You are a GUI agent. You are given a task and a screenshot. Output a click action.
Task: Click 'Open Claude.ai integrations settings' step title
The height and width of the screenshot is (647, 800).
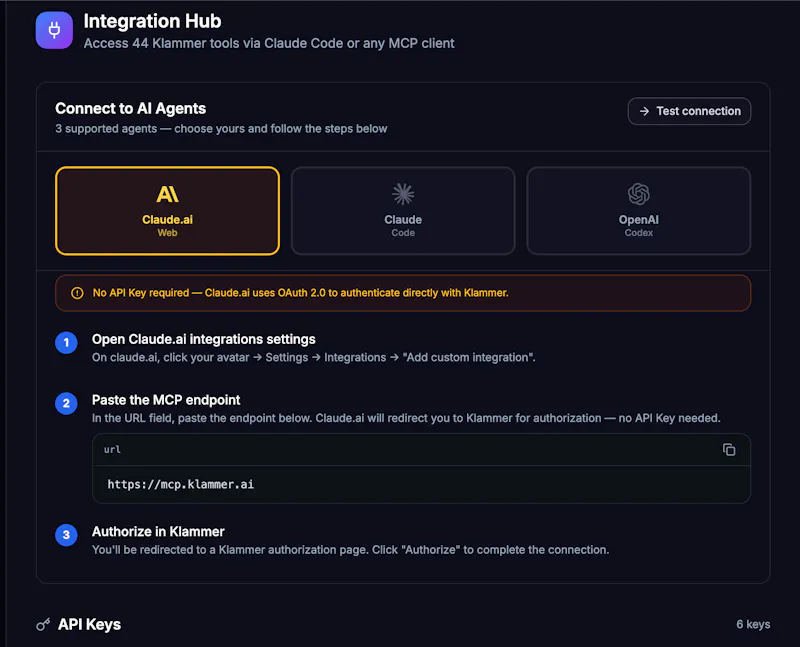tap(204, 339)
